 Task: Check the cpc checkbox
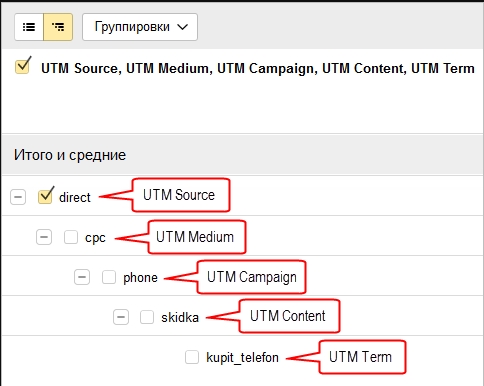click(x=71, y=237)
